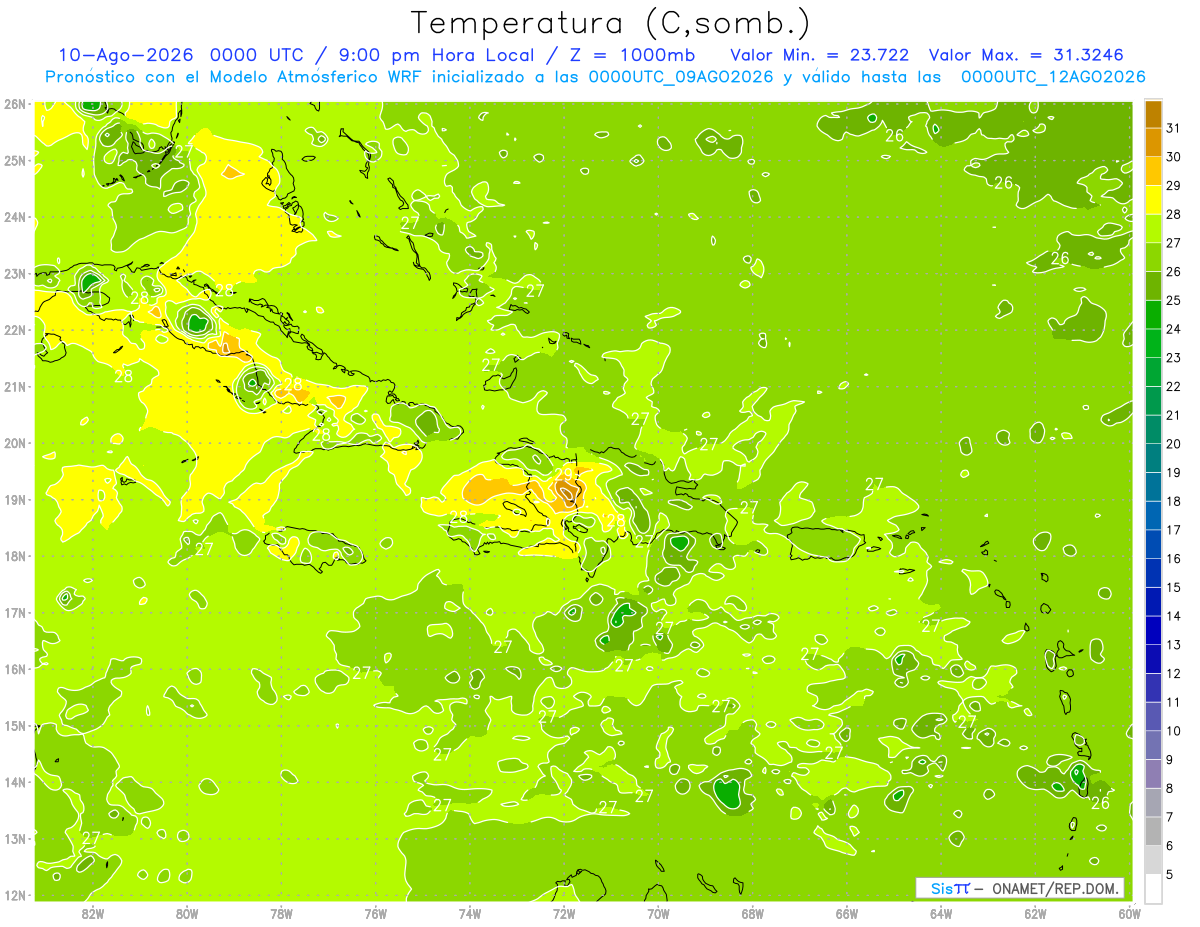Click the chart title 'Temperatura (C,somb.)'
Image resolution: width=1200 pixels, height=927 pixels.
(x=610, y=24)
